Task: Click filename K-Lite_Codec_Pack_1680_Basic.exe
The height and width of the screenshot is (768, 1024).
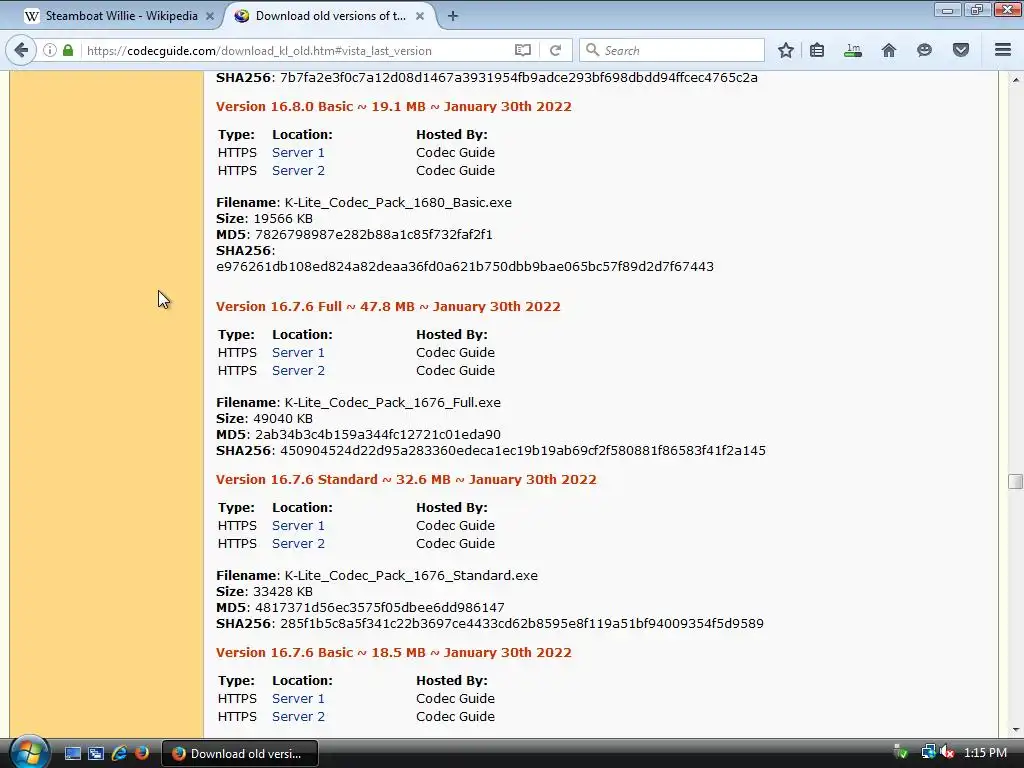Action: [x=398, y=202]
